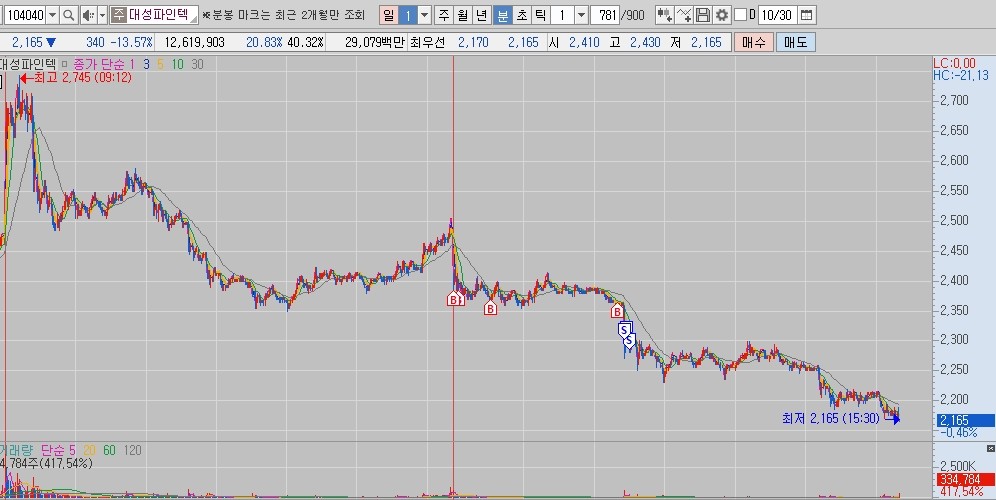Click the speaker sound icon
This screenshot has width=996, height=500.
(87, 15)
